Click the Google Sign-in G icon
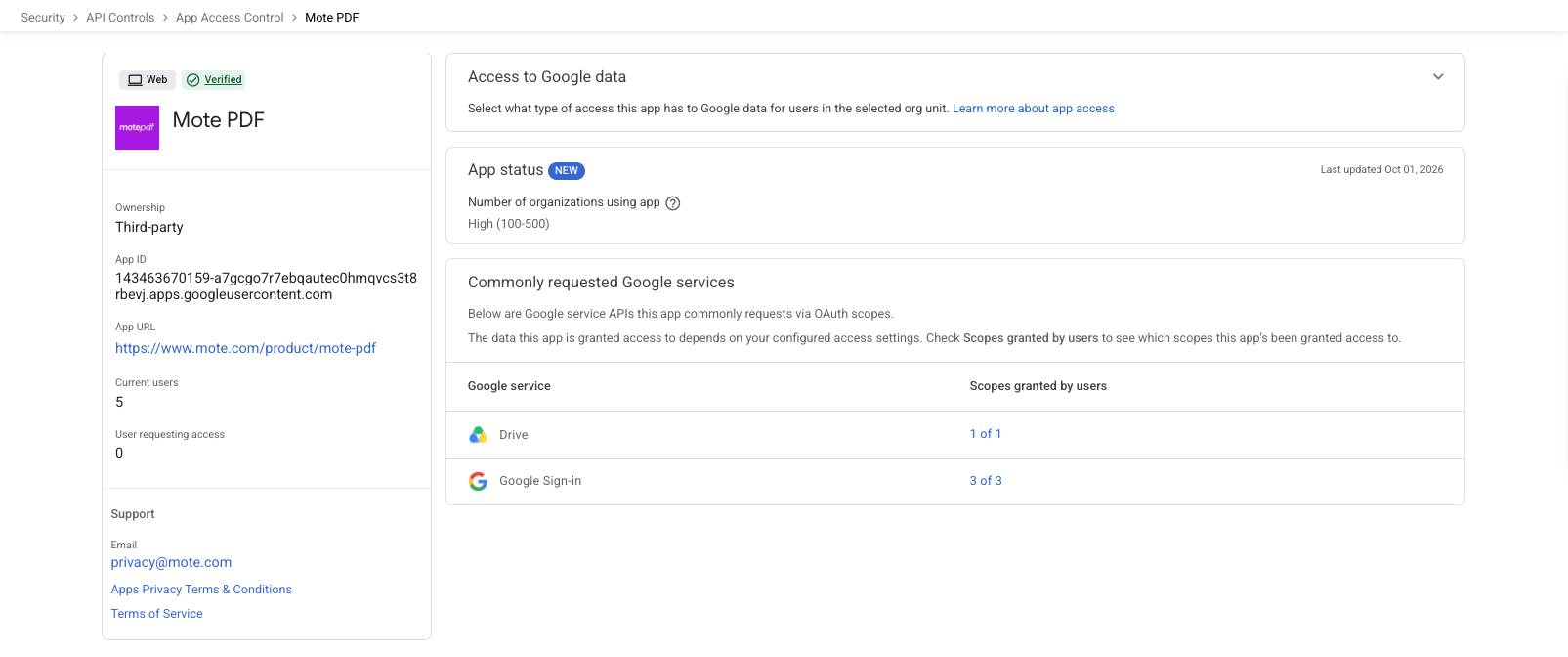The width and height of the screenshot is (1568, 657). [x=478, y=481]
